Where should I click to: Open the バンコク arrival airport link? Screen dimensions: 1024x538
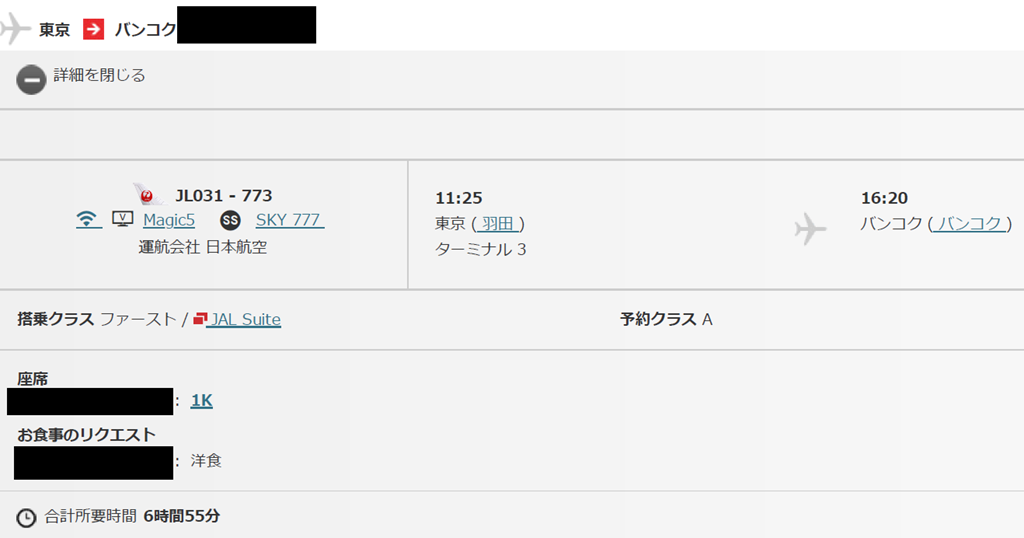[969, 223]
